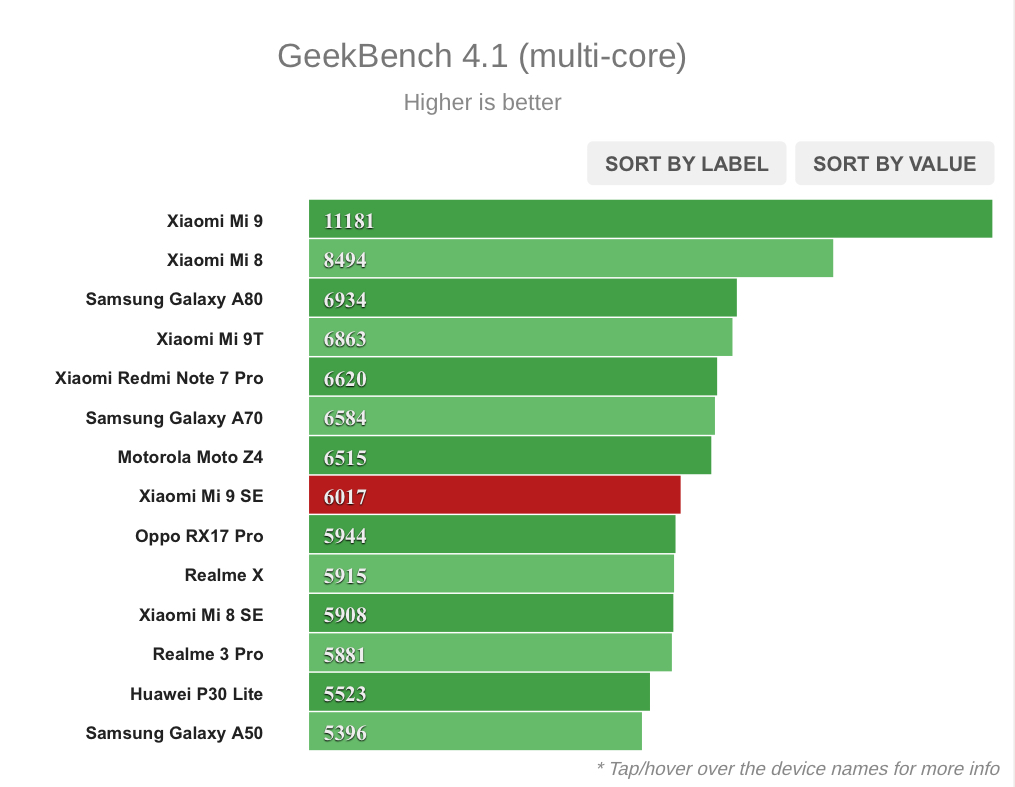Select the 8494 score bar
Screen dimensions: 1015x787
570,260
